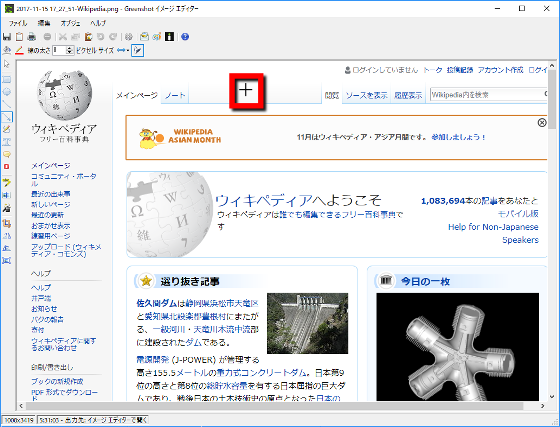Select the selection cursor tool
The height and width of the screenshot is (427, 560).
7,64
